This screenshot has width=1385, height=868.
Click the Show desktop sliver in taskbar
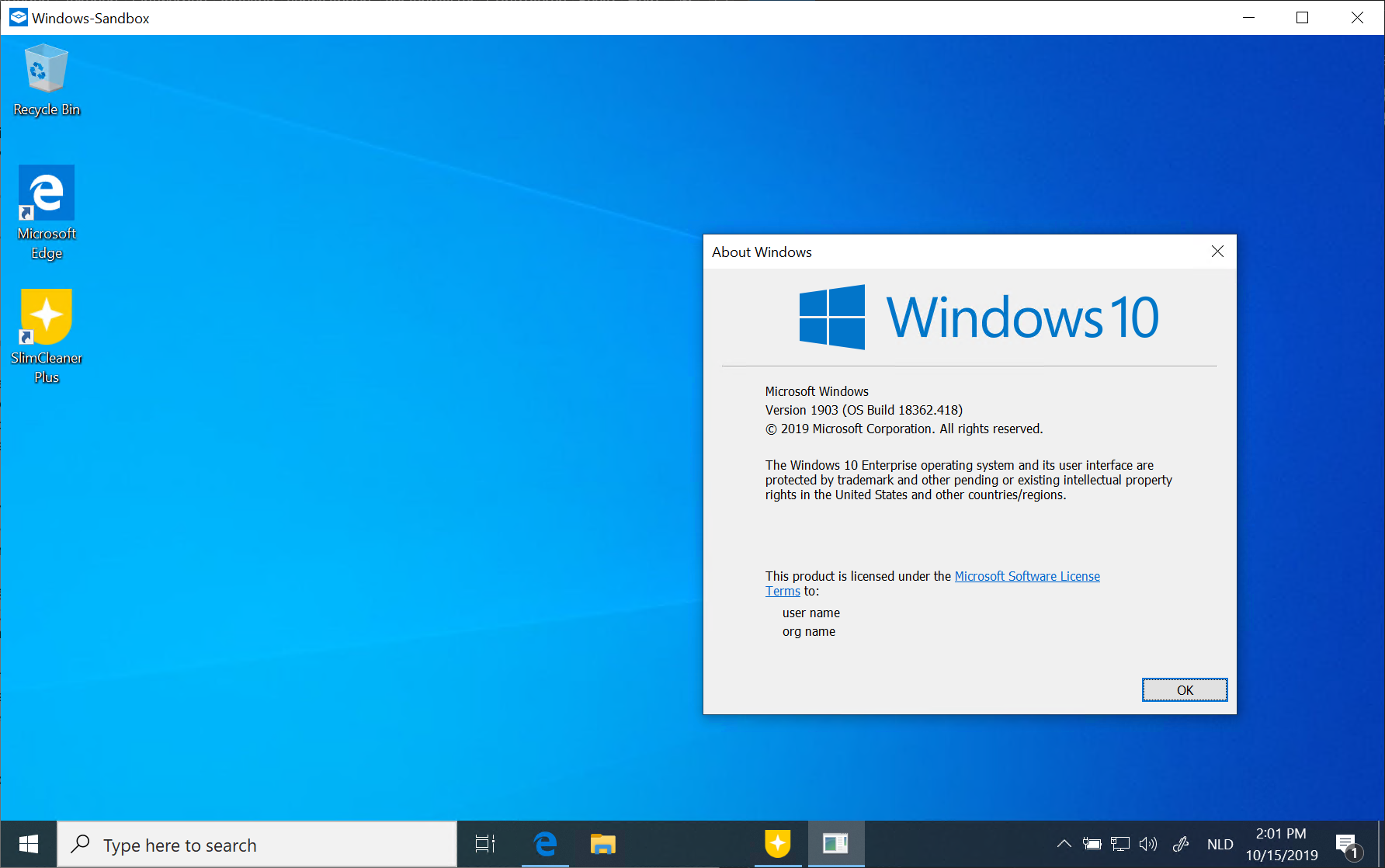pyautogui.click(x=1381, y=844)
